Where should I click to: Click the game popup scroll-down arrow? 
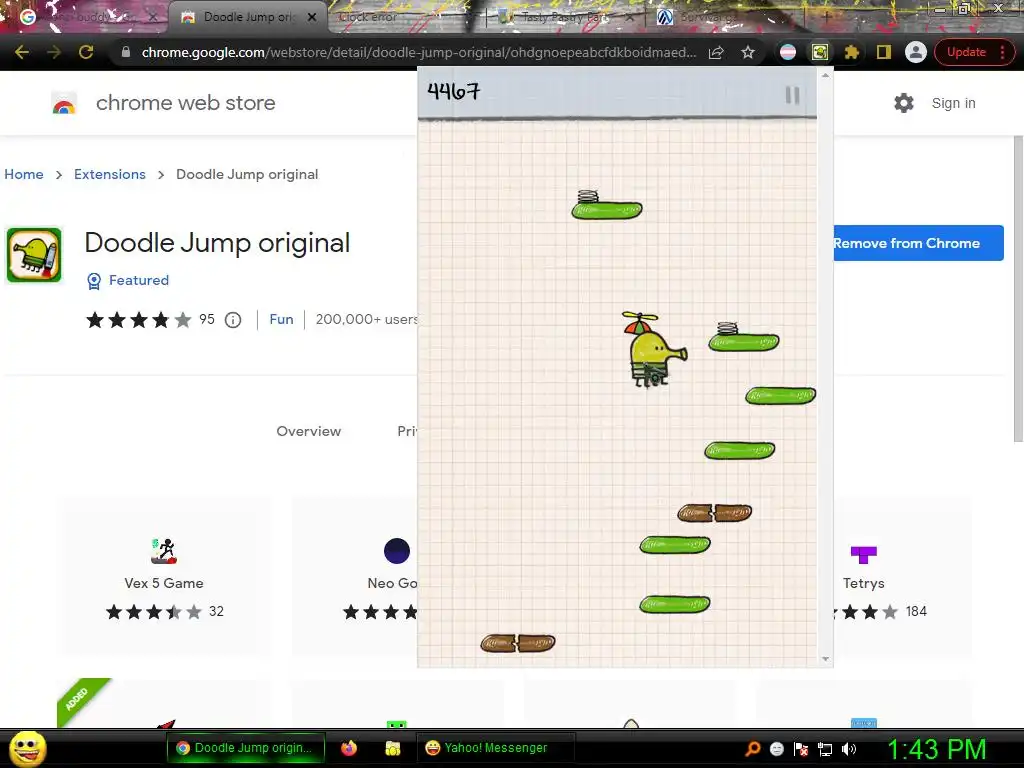825,659
